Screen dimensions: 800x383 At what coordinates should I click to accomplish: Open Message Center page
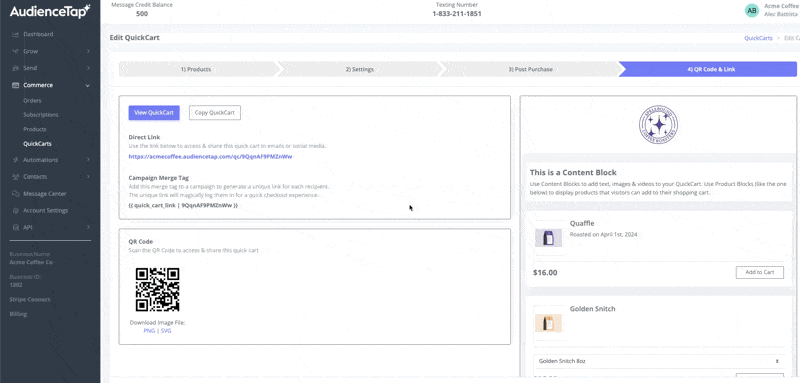click(x=45, y=194)
